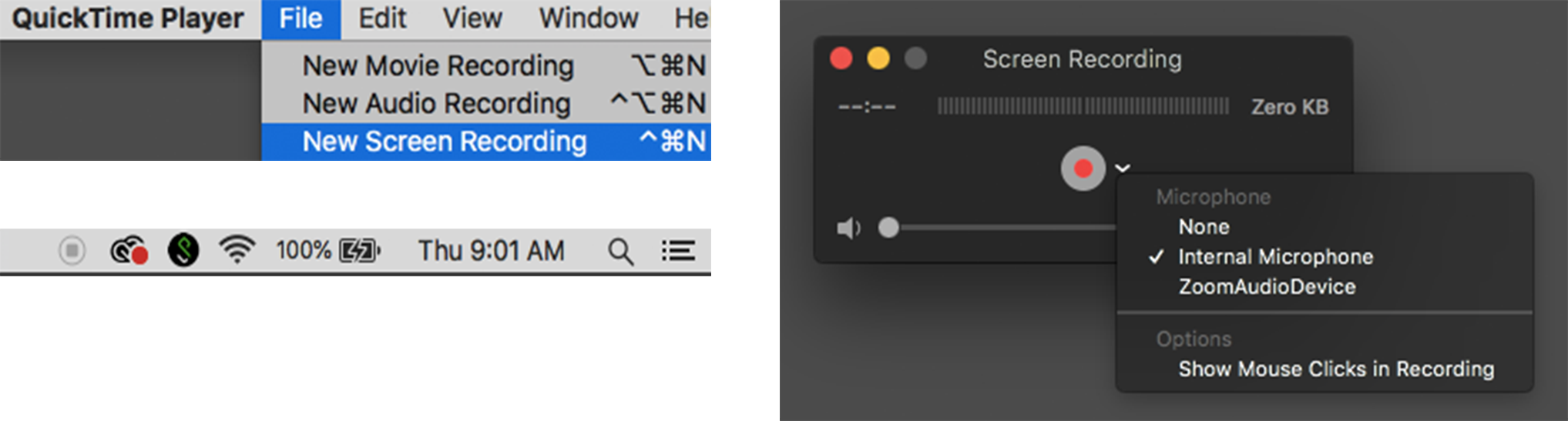Click the volume slider knob
Screen dimensions: 1568x421
coord(888,228)
